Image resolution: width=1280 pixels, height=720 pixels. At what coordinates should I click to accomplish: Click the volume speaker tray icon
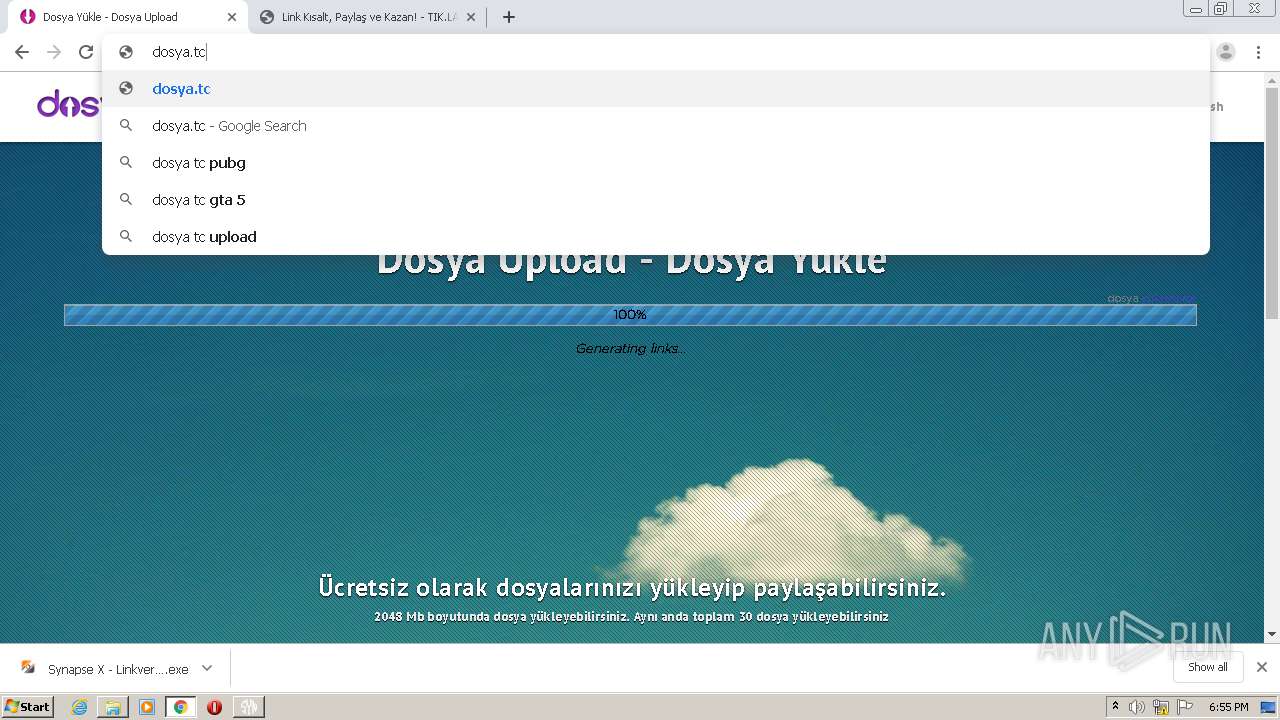point(1137,707)
